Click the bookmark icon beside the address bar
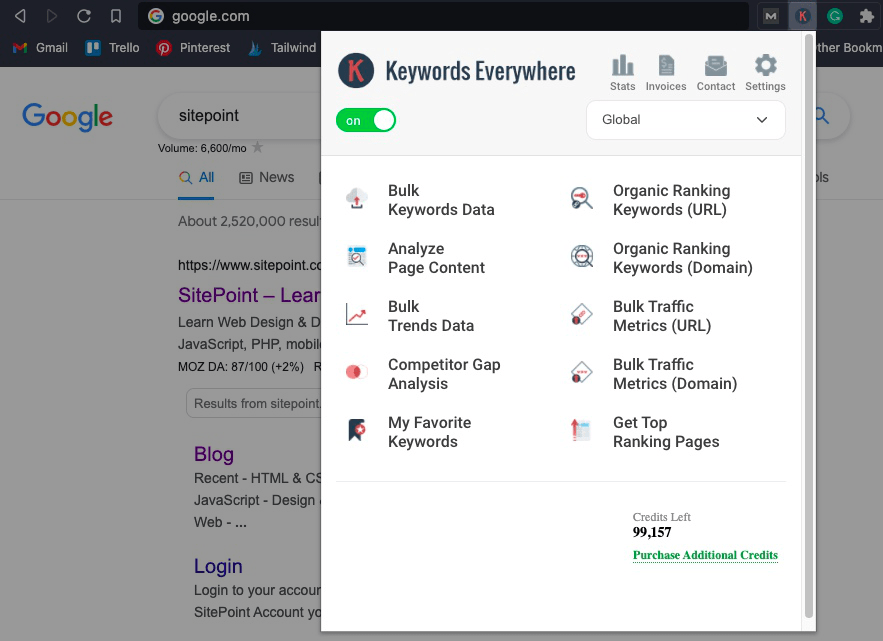 tap(116, 16)
